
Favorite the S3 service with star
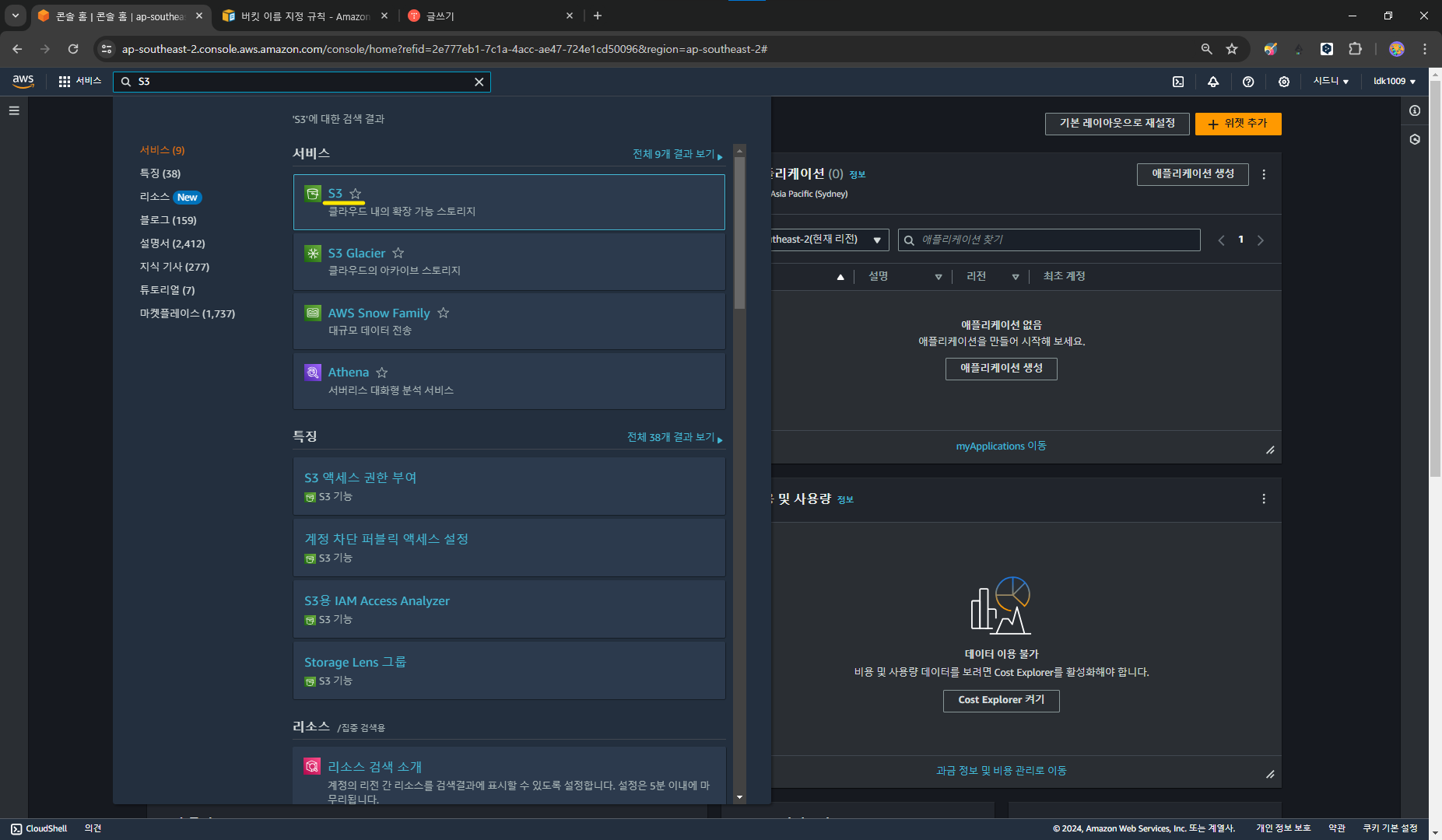coord(356,194)
